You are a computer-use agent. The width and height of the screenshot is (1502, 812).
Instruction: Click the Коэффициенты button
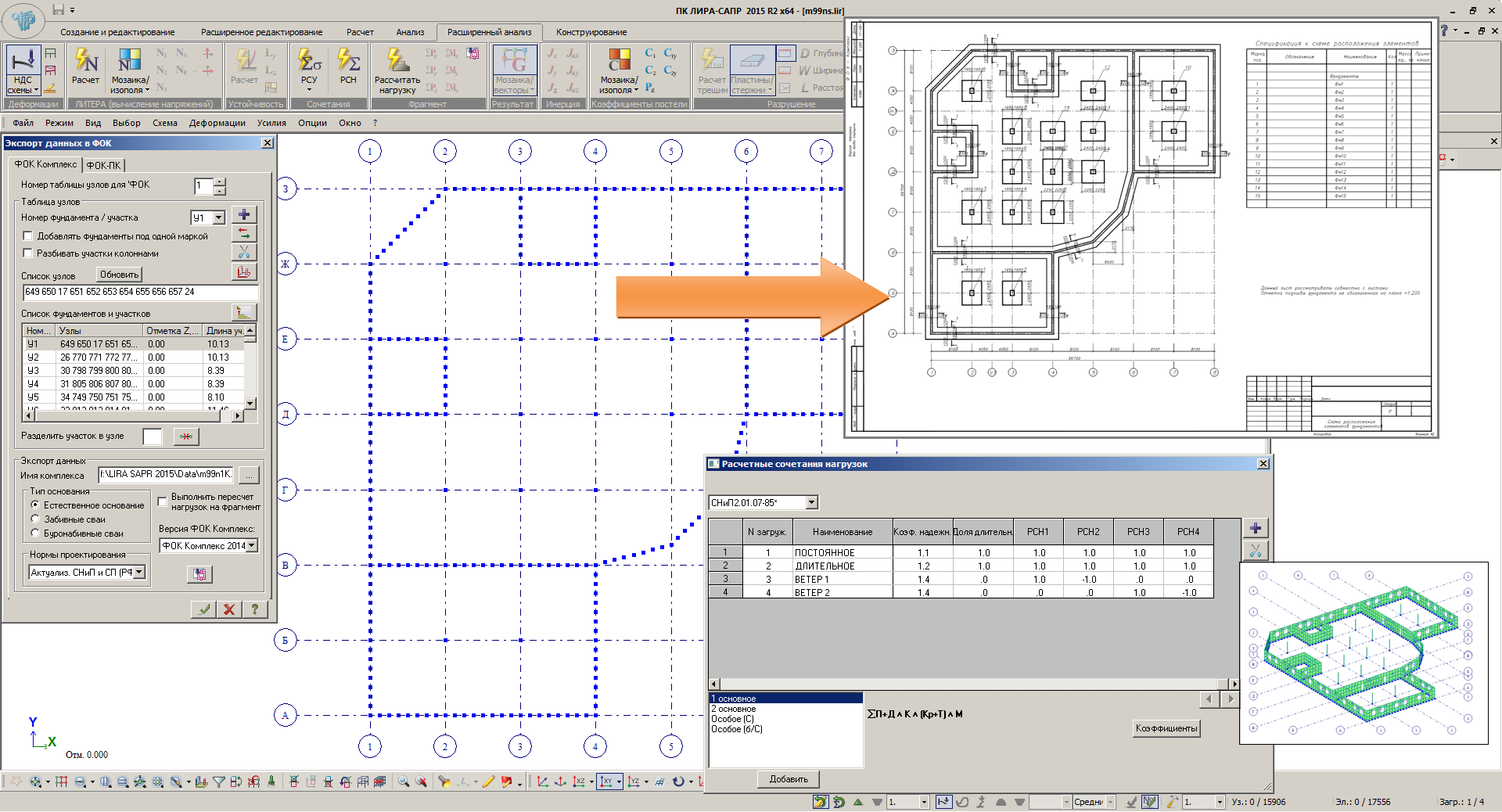click(1166, 728)
